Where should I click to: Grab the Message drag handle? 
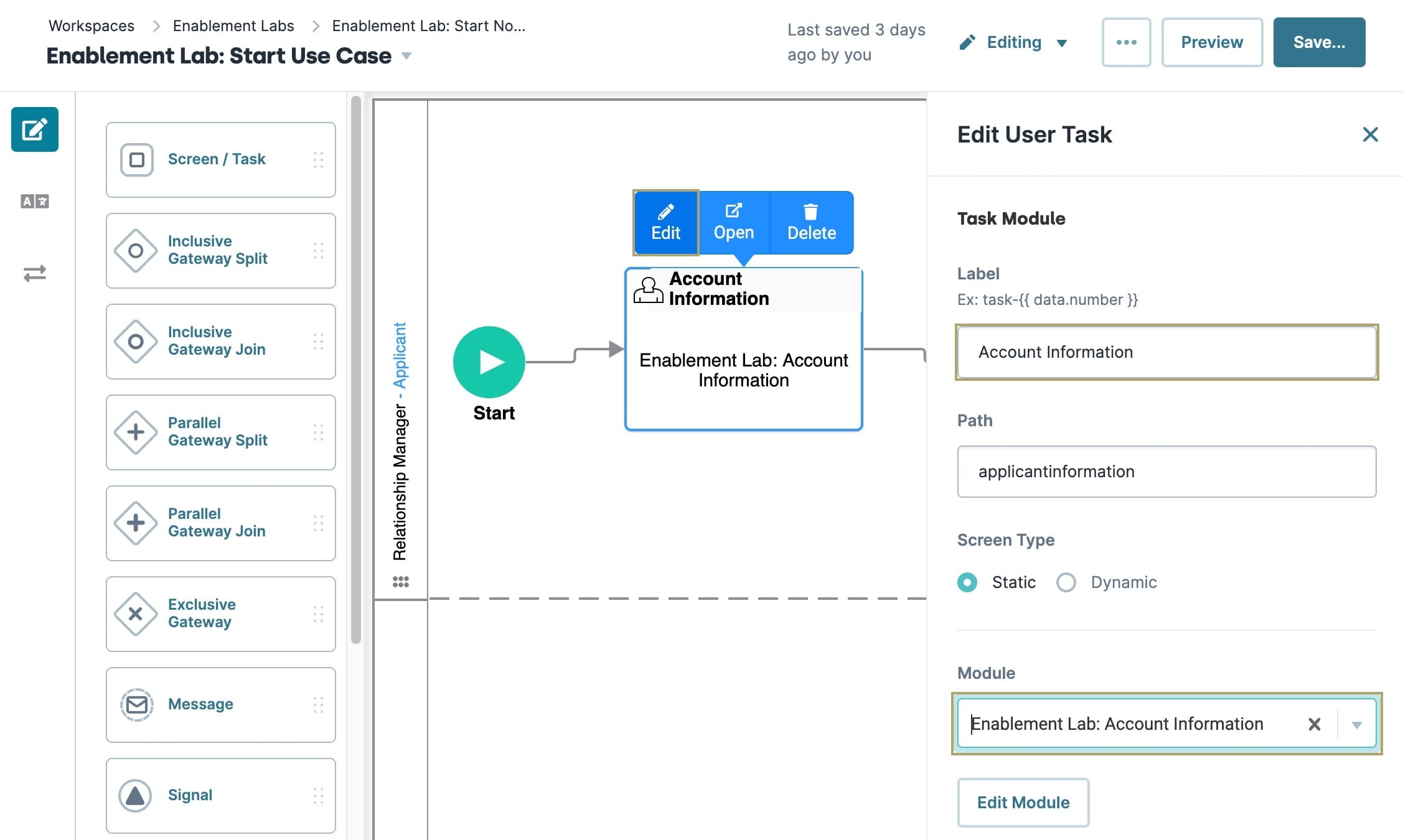click(x=318, y=705)
